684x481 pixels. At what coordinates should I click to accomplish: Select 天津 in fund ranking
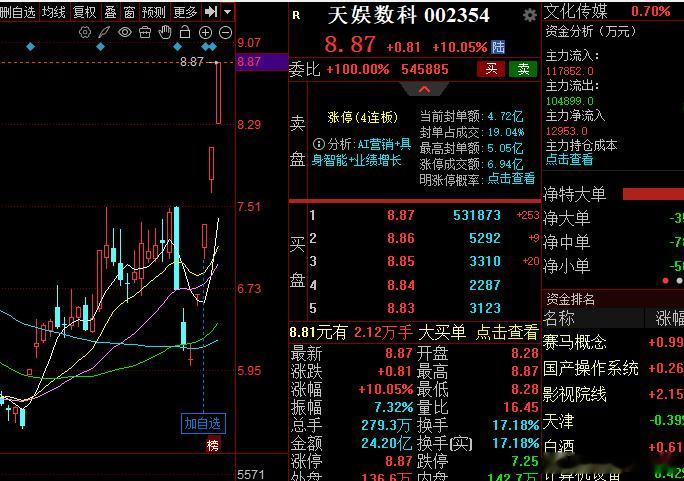559,421
